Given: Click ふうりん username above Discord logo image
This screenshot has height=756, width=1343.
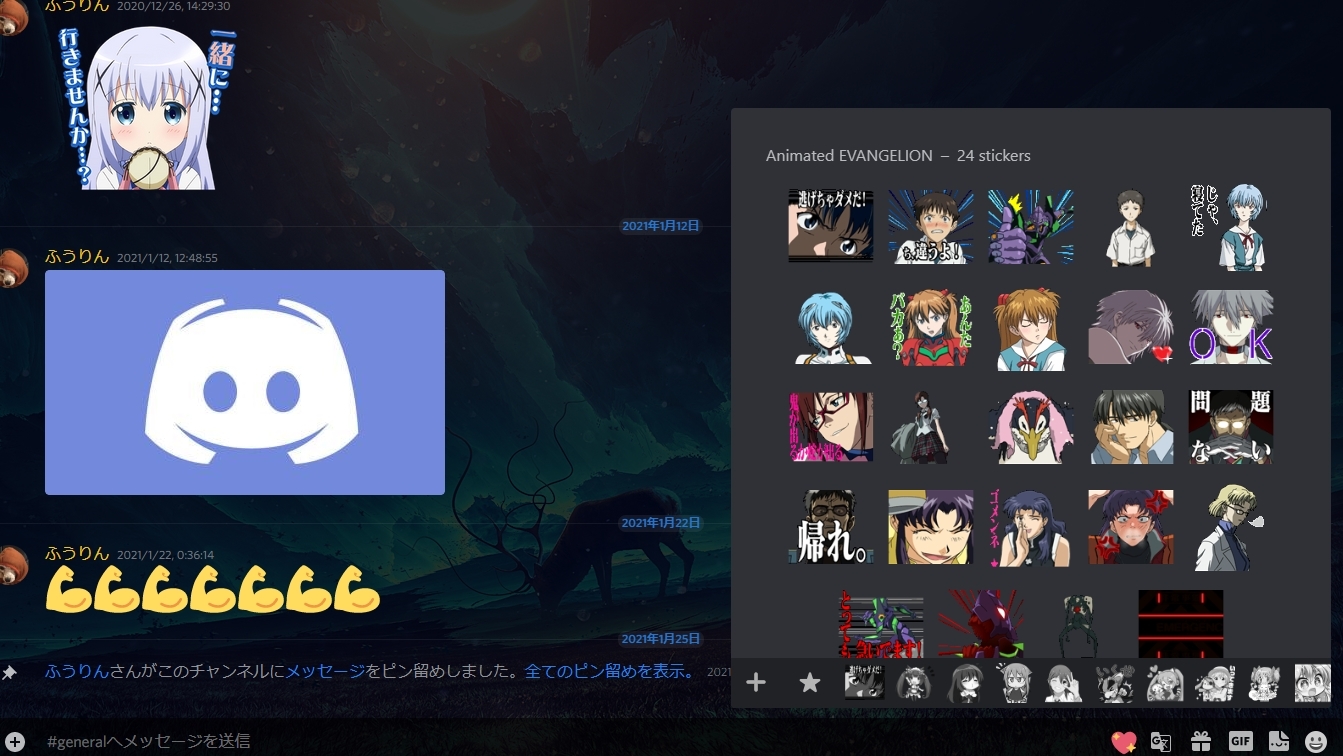Looking at the screenshot, I should pyautogui.click(x=77, y=257).
